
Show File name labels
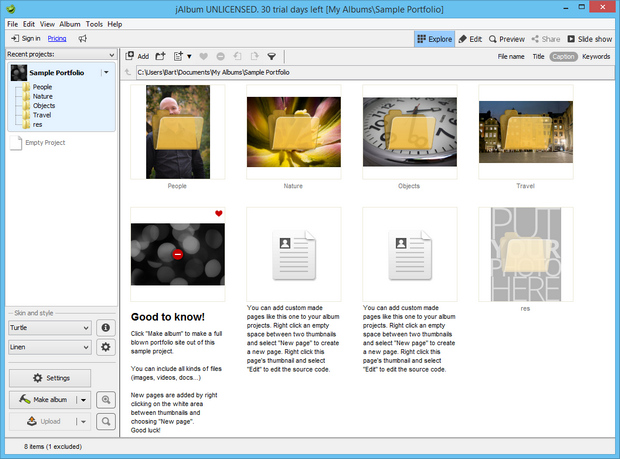(511, 57)
